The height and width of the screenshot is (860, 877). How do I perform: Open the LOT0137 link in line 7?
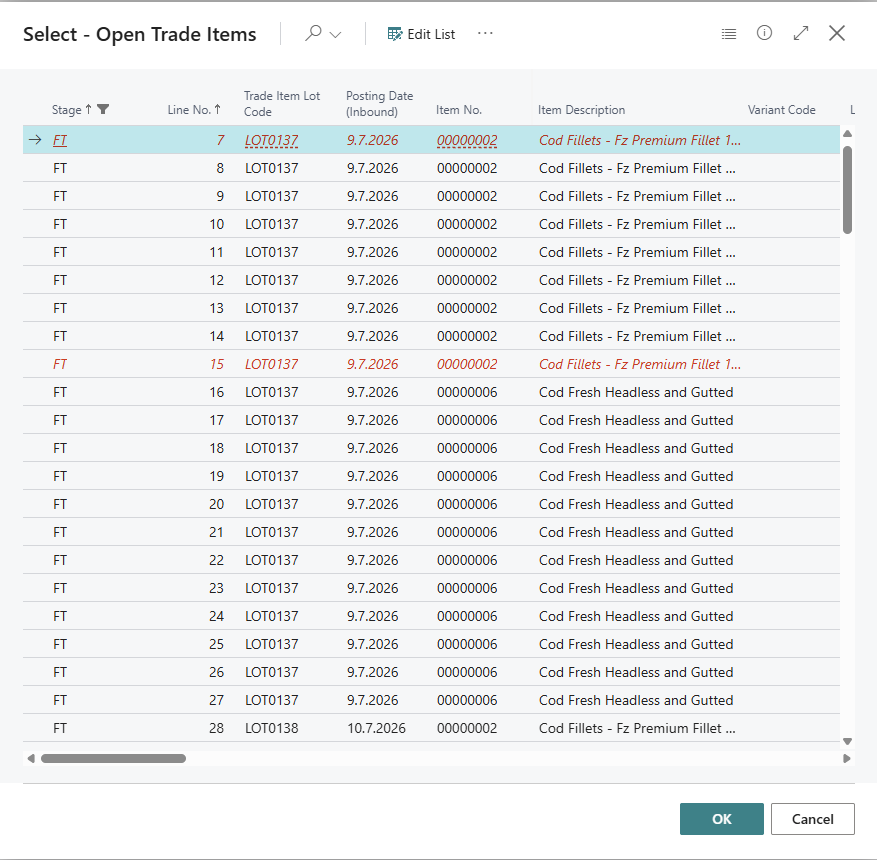click(x=271, y=140)
